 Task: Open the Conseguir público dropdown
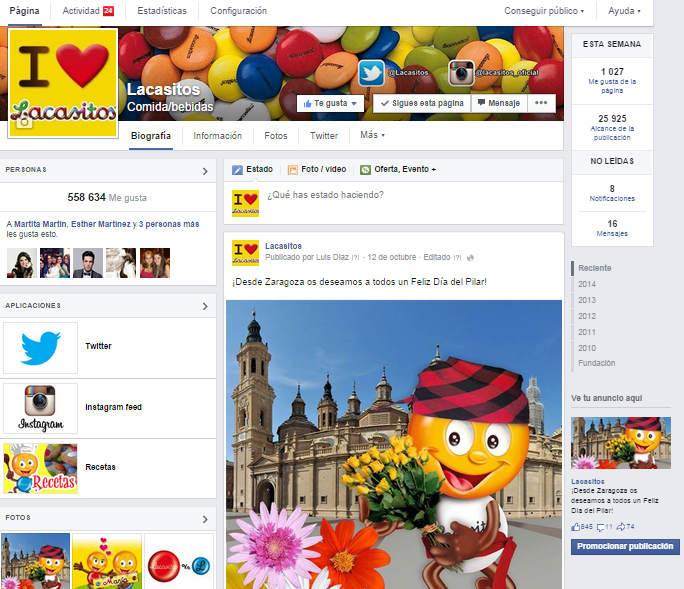(x=544, y=11)
